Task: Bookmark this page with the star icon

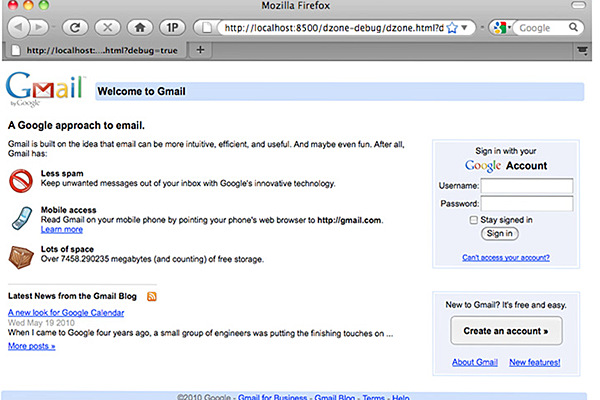Action: 451,28
